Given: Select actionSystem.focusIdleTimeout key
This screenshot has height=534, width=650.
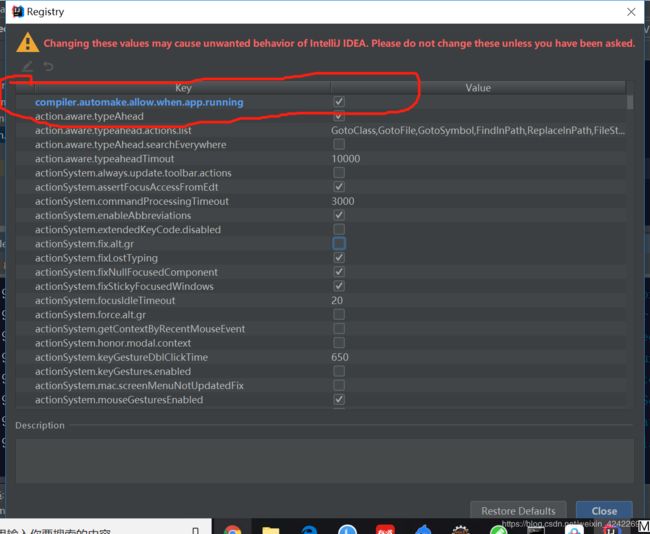Looking at the screenshot, I should tap(105, 300).
